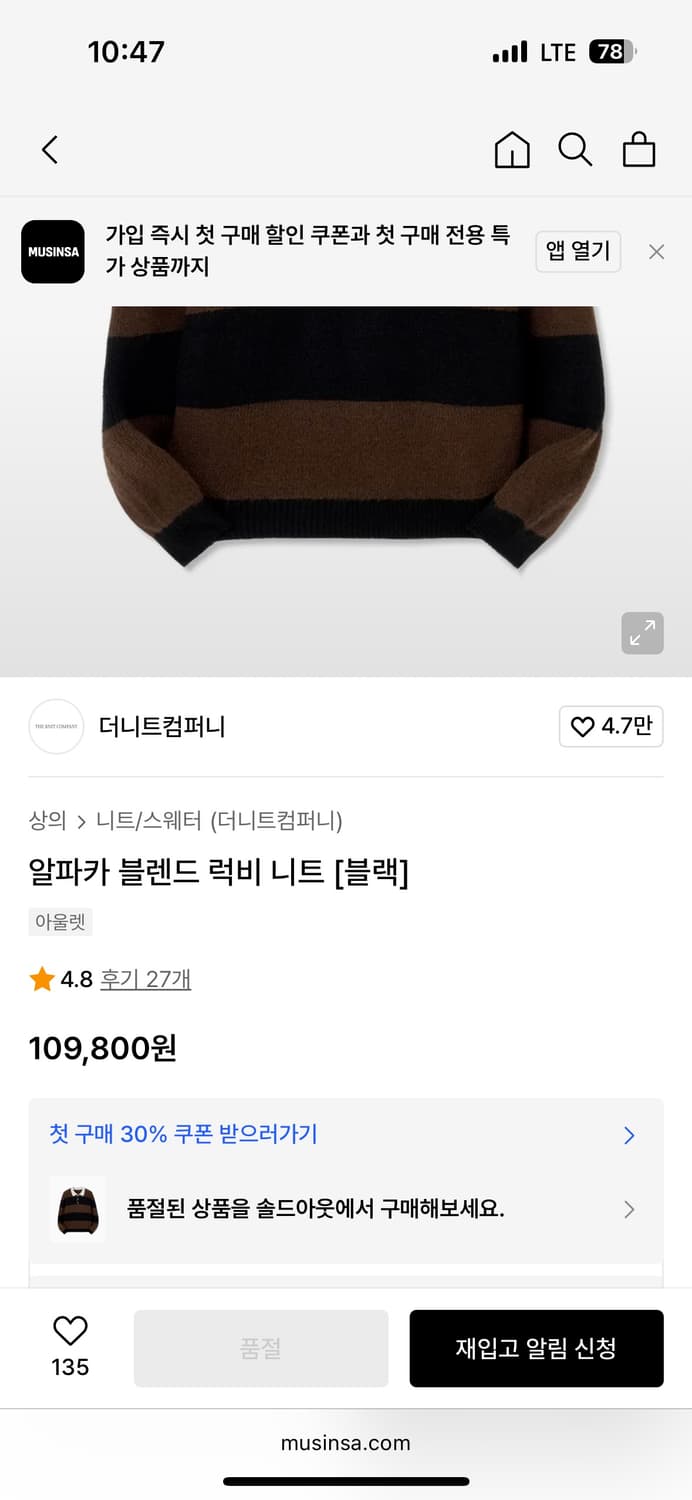Tap 앱 열기 to open the app
Viewport: 692px width, 1500px height.
[578, 252]
